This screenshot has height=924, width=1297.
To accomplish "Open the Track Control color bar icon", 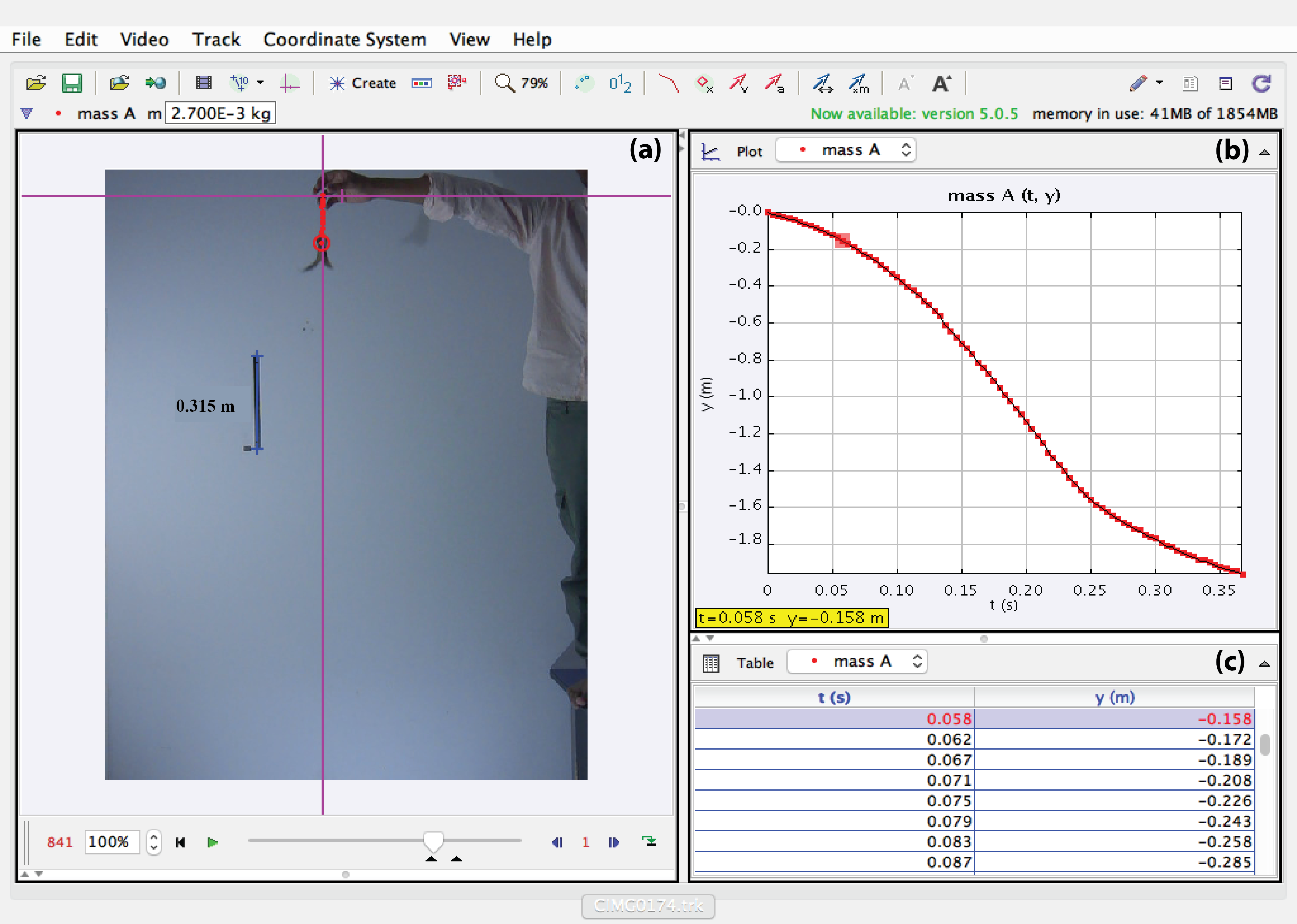I will click(421, 83).
